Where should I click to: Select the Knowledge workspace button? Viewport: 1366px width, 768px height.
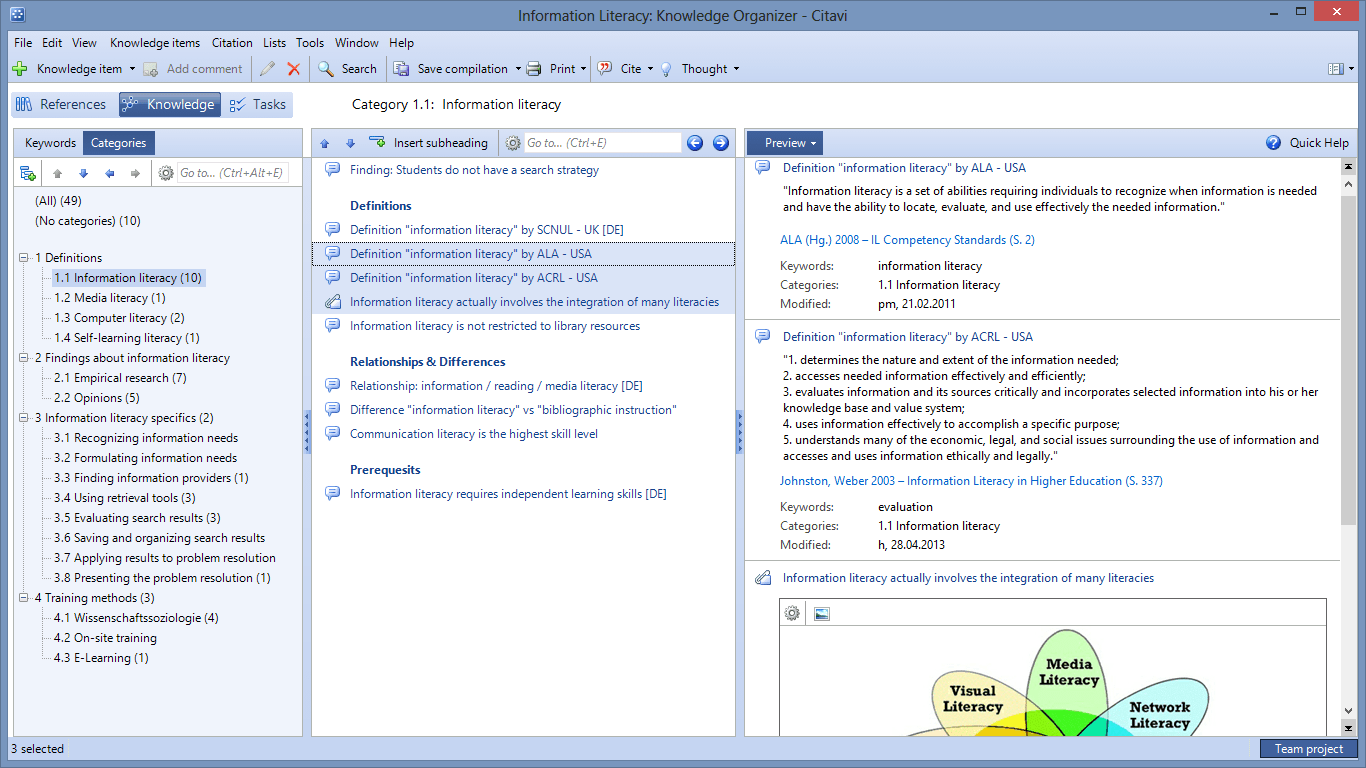pos(170,104)
